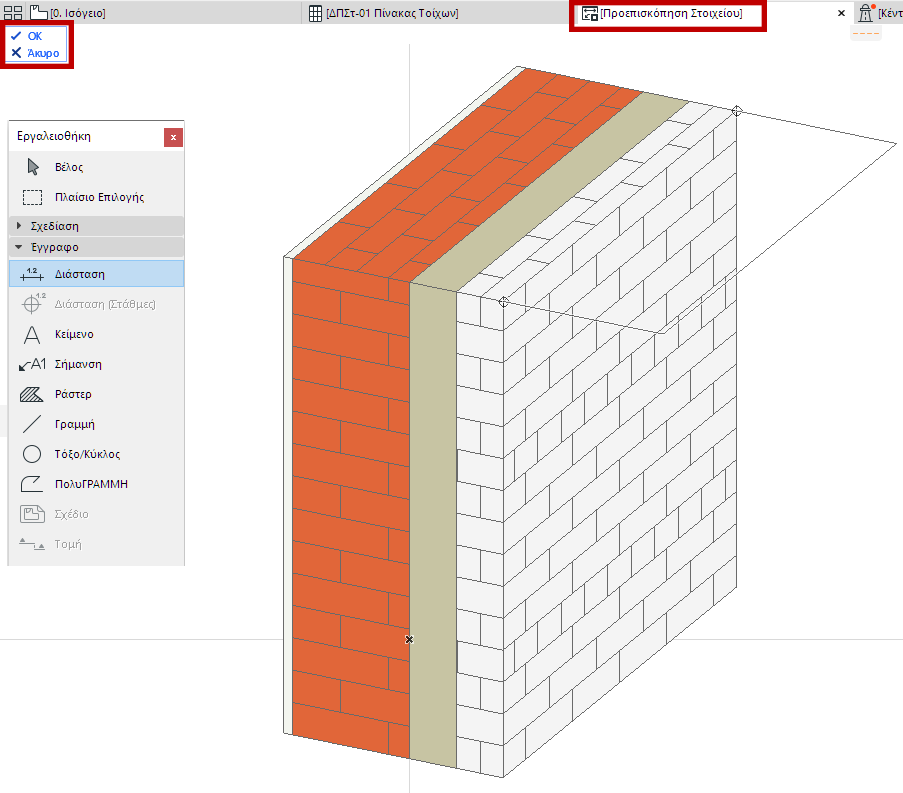Pick the Ράστερ fill tool
The width and height of the screenshot is (903, 793).
point(96,394)
